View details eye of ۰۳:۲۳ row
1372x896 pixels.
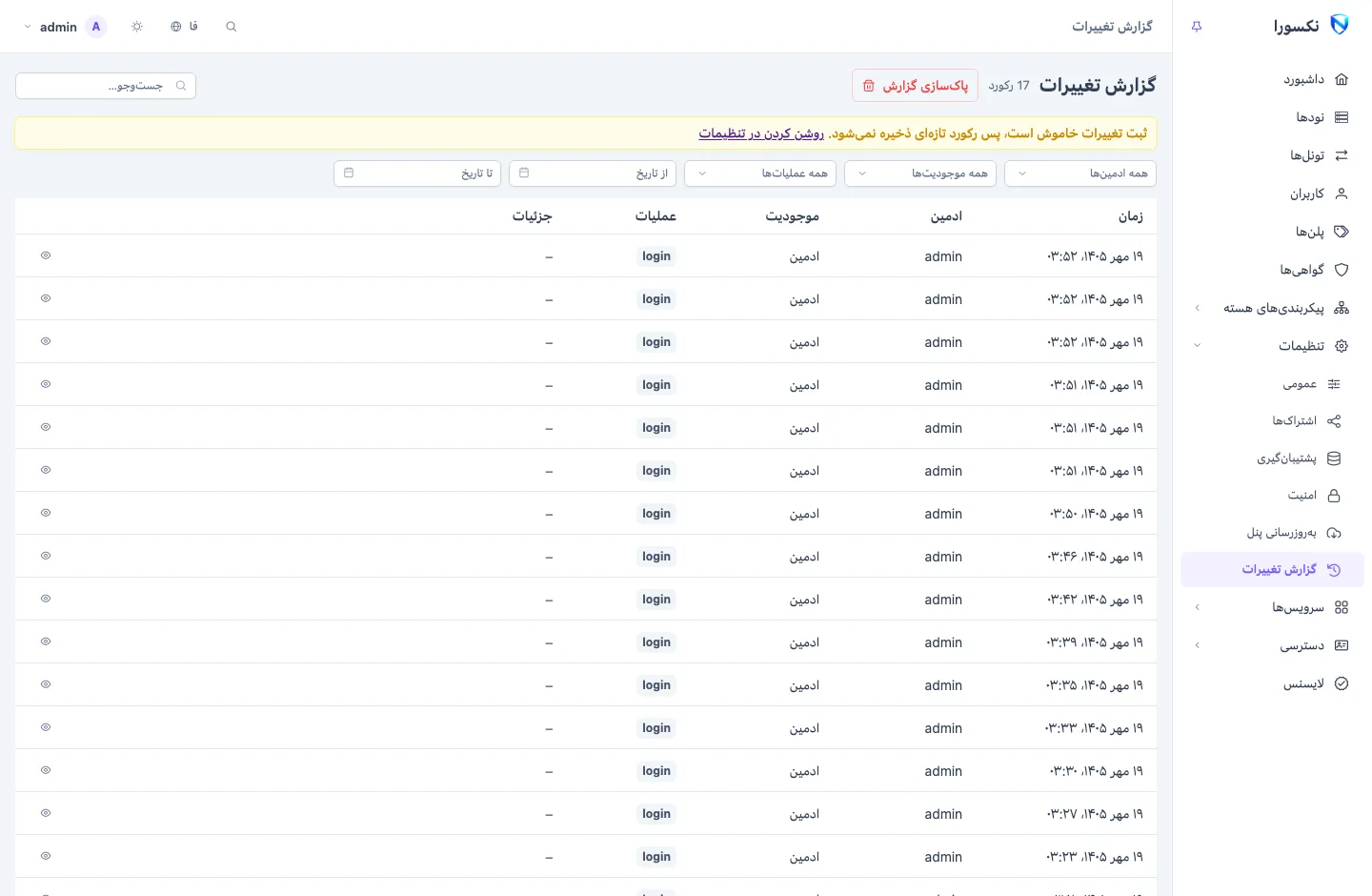pos(46,856)
